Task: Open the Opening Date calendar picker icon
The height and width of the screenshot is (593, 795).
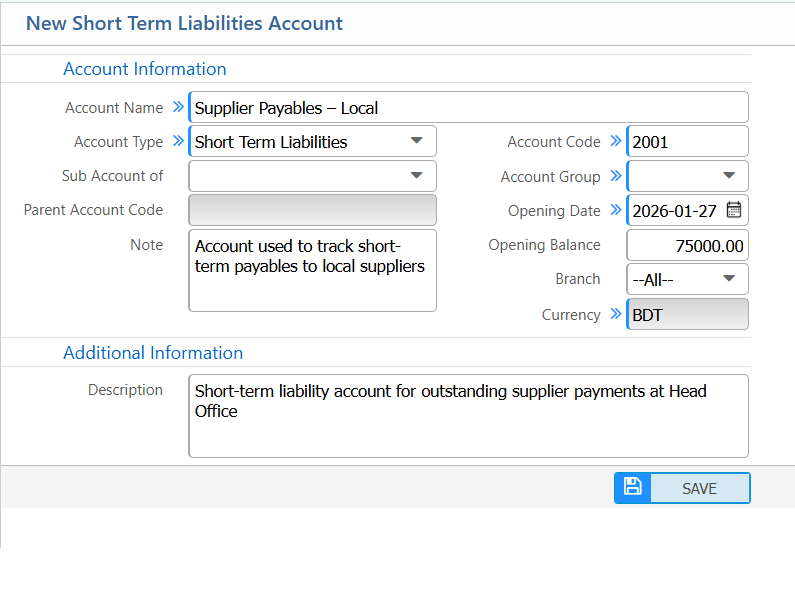Action: 734,210
